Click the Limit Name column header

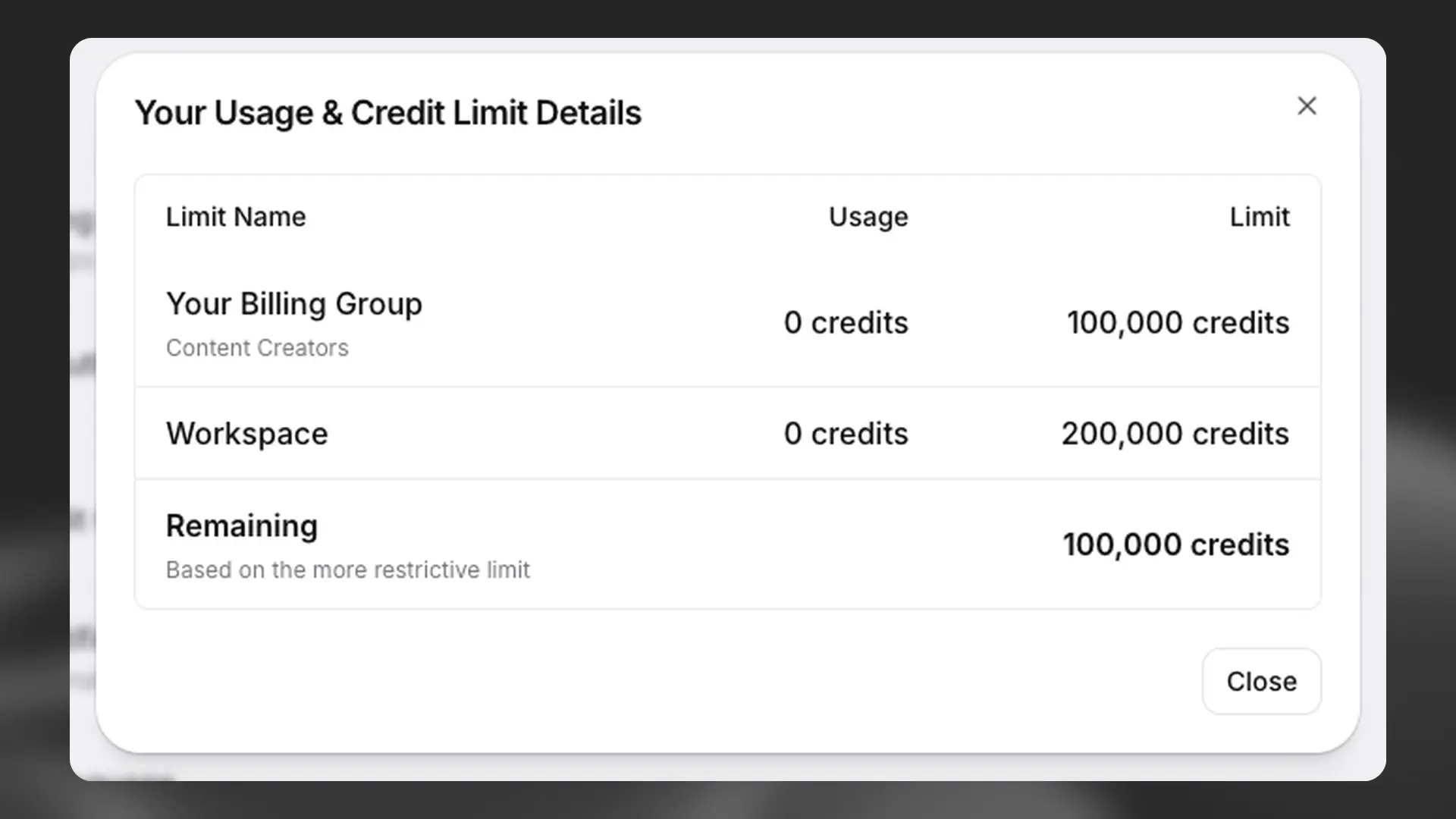click(235, 217)
